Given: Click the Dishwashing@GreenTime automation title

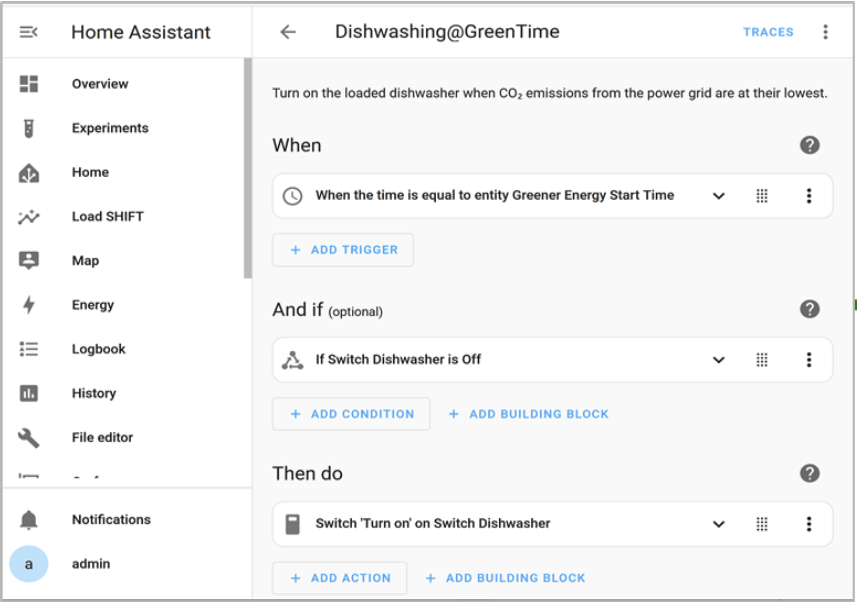Looking at the screenshot, I should (447, 32).
